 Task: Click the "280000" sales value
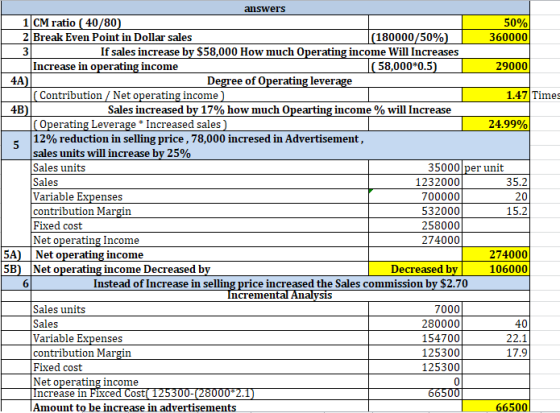pyautogui.click(x=415, y=324)
